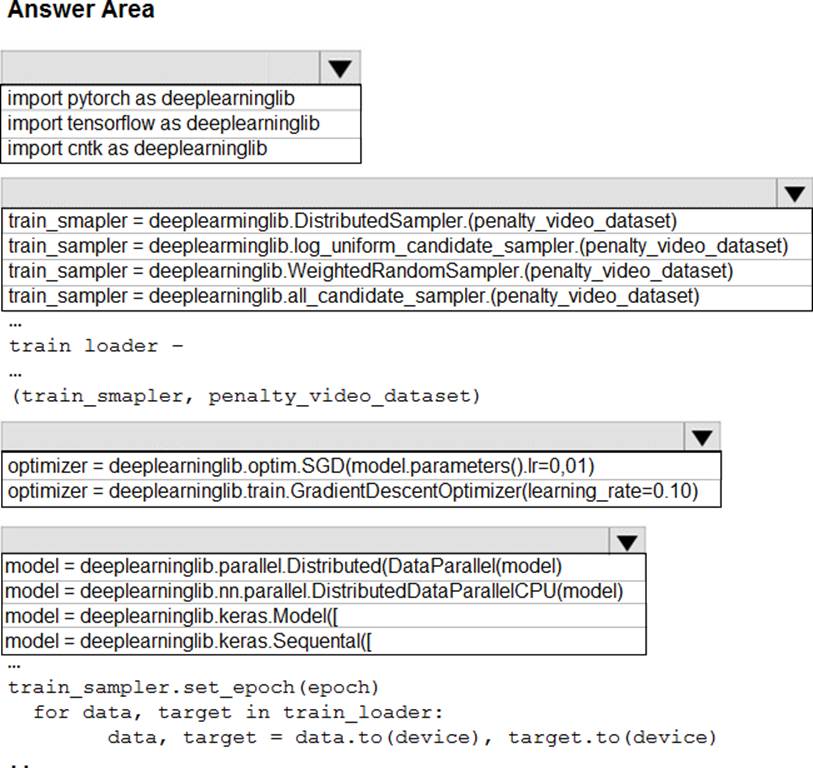This screenshot has height=768, width=813.
Task: Expand the model definition dropdown arrow
Action: 627,541
